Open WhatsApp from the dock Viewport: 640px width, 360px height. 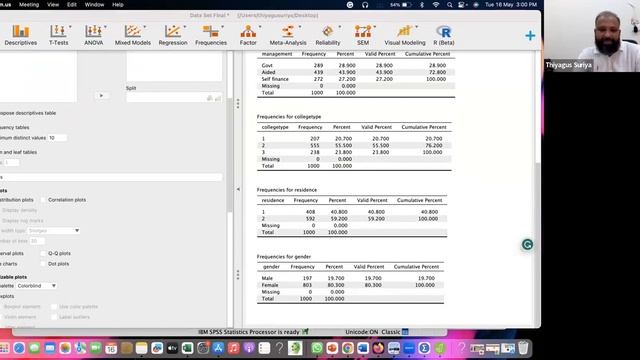pyautogui.click(x=317, y=348)
